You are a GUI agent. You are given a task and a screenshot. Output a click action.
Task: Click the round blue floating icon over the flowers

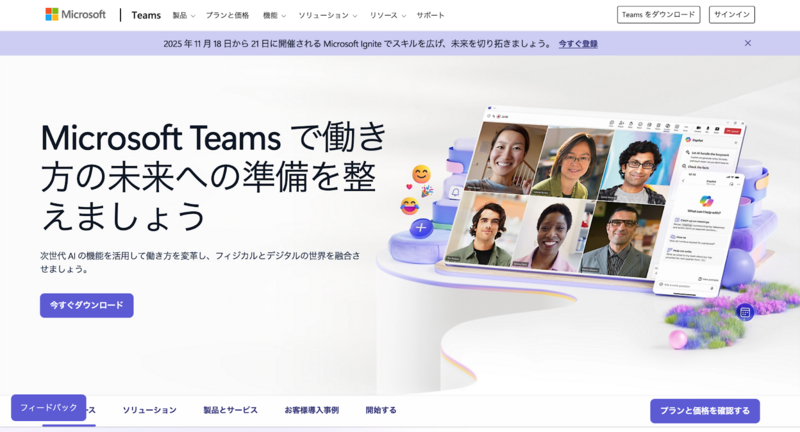[745, 312]
